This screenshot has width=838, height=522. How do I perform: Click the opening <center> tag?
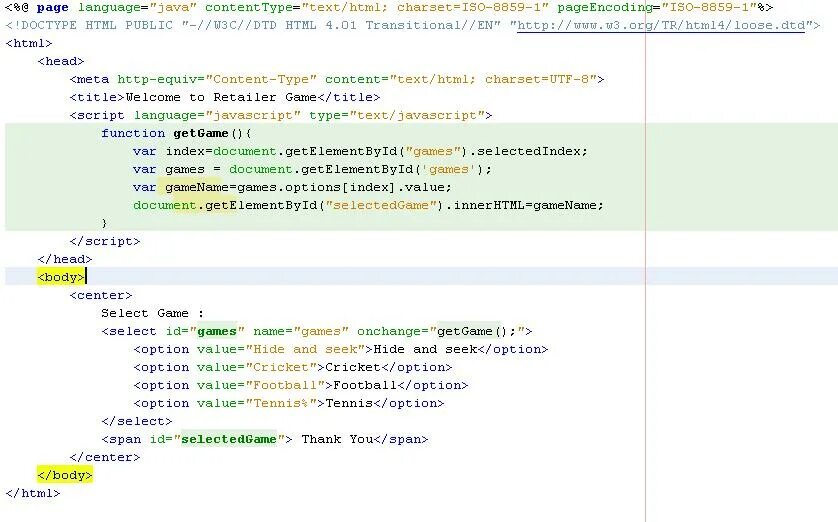click(x=100, y=295)
